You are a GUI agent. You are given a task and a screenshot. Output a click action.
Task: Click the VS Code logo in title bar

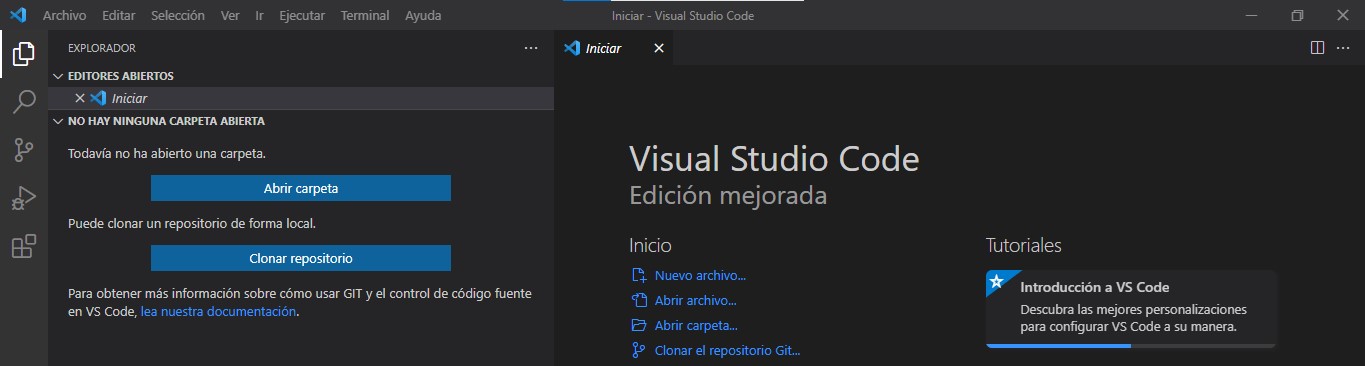pos(18,16)
